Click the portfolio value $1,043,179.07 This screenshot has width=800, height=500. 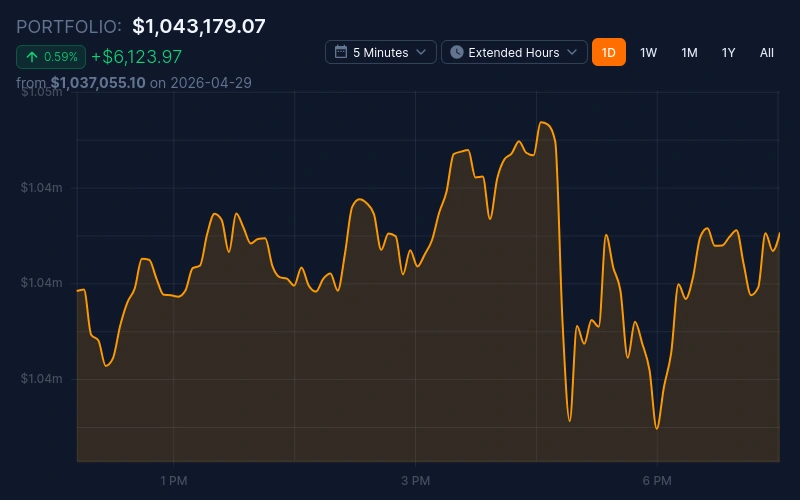coord(199,26)
